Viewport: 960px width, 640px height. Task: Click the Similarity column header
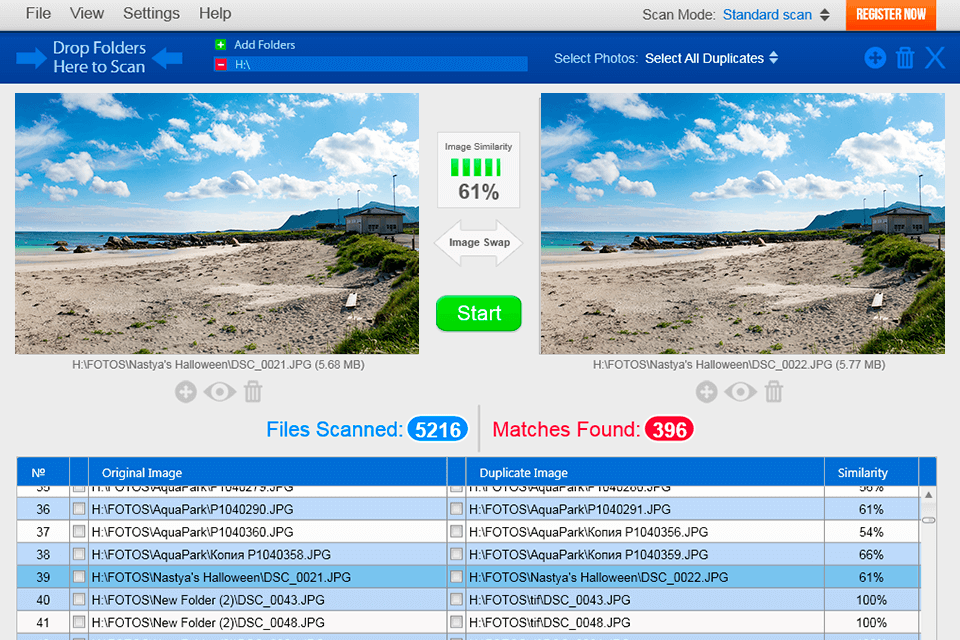871,472
